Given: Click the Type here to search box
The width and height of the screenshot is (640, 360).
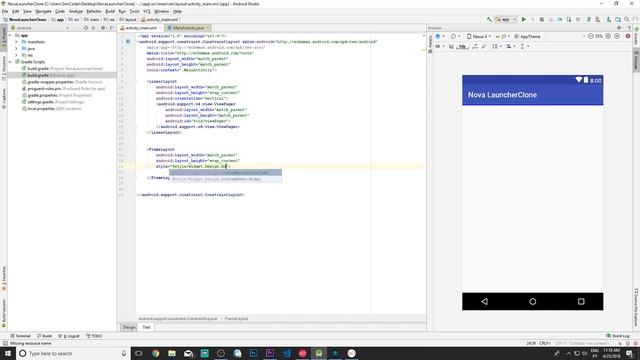Looking at the screenshot, I should click(73, 353).
